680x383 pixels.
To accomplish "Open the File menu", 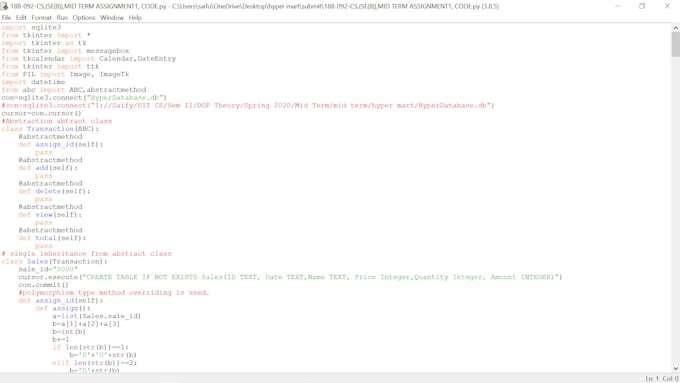I will pos(6,18).
